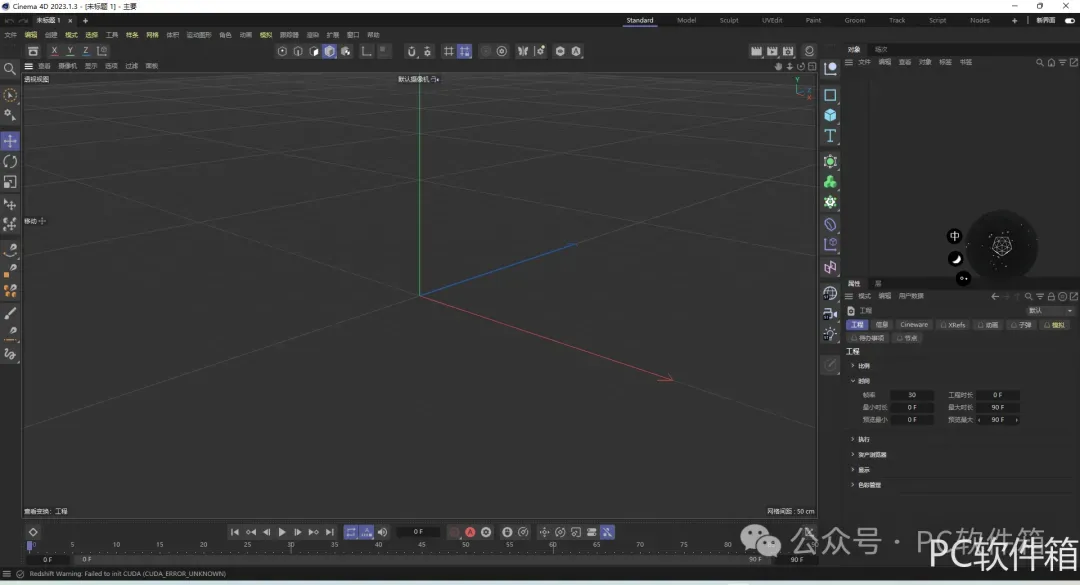This screenshot has height=585, width=1080.
Task: Add a new project tab with plus button
Action: pos(85,21)
